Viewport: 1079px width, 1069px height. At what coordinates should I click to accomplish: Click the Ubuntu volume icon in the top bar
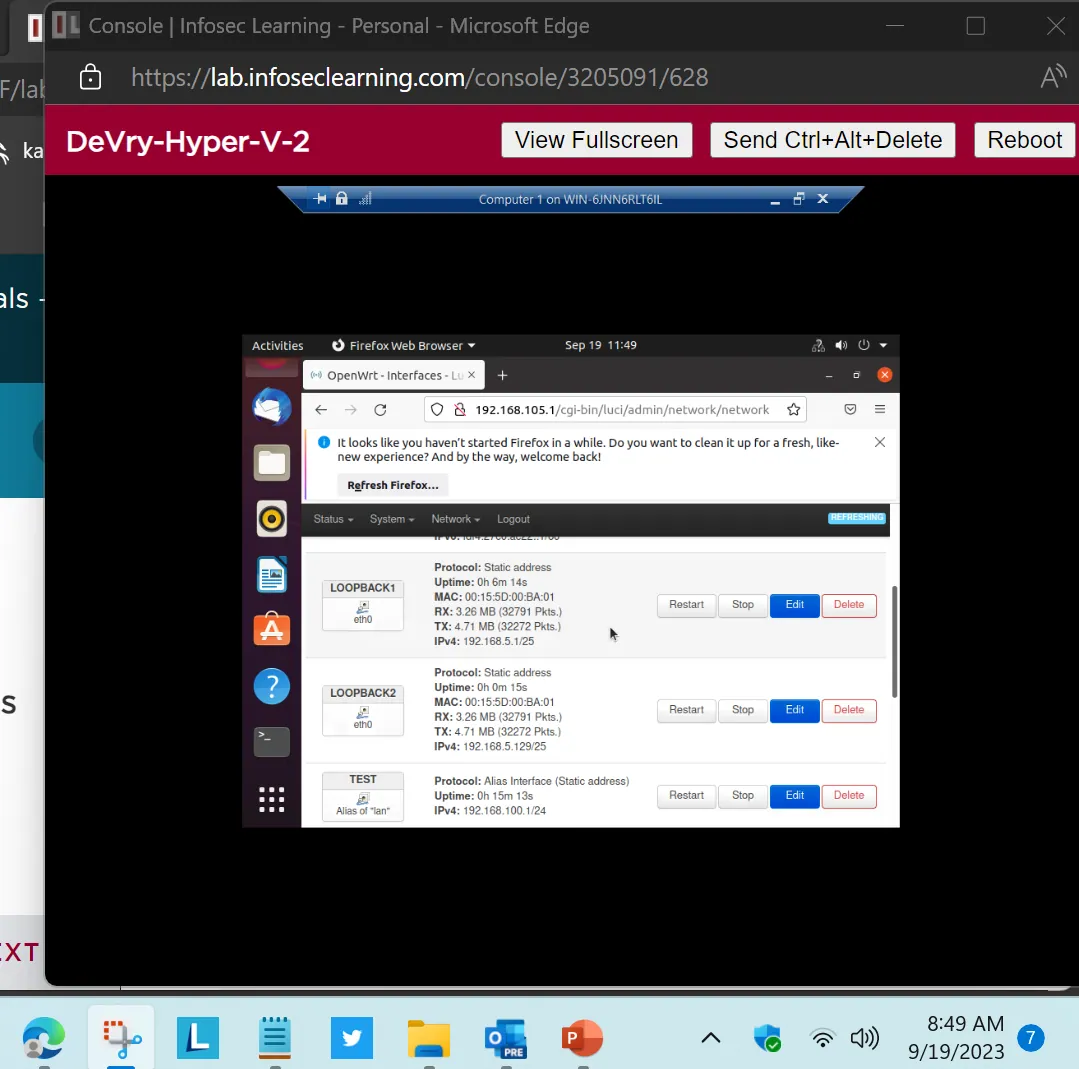pos(841,346)
